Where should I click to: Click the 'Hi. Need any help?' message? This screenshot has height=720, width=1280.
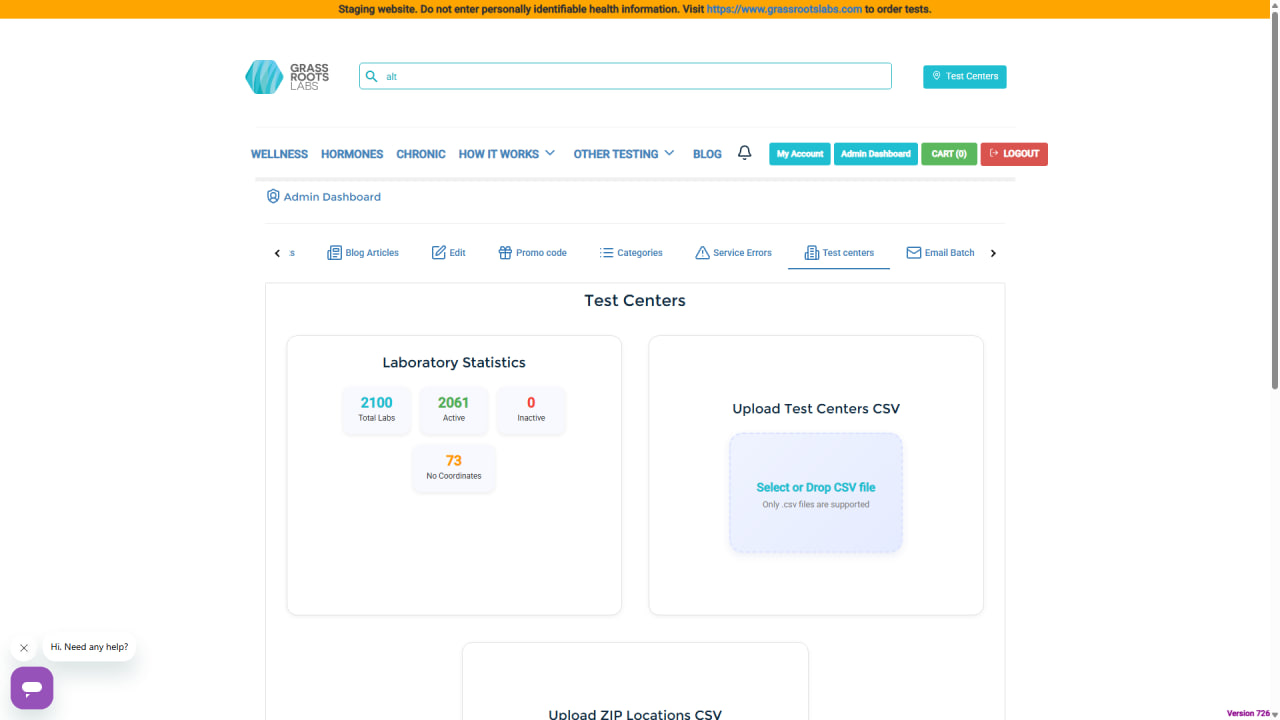tap(90, 647)
